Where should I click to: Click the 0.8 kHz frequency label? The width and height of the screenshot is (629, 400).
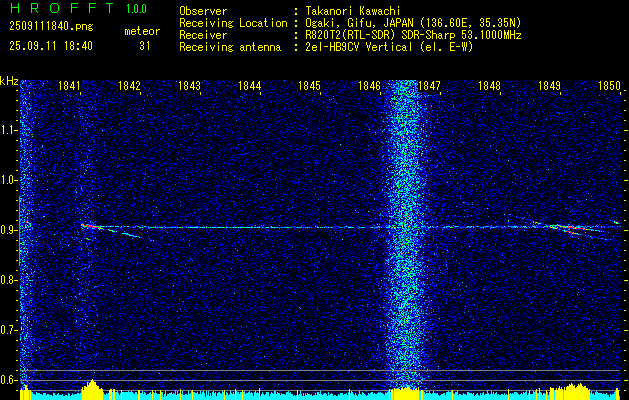tap(8, 280)
